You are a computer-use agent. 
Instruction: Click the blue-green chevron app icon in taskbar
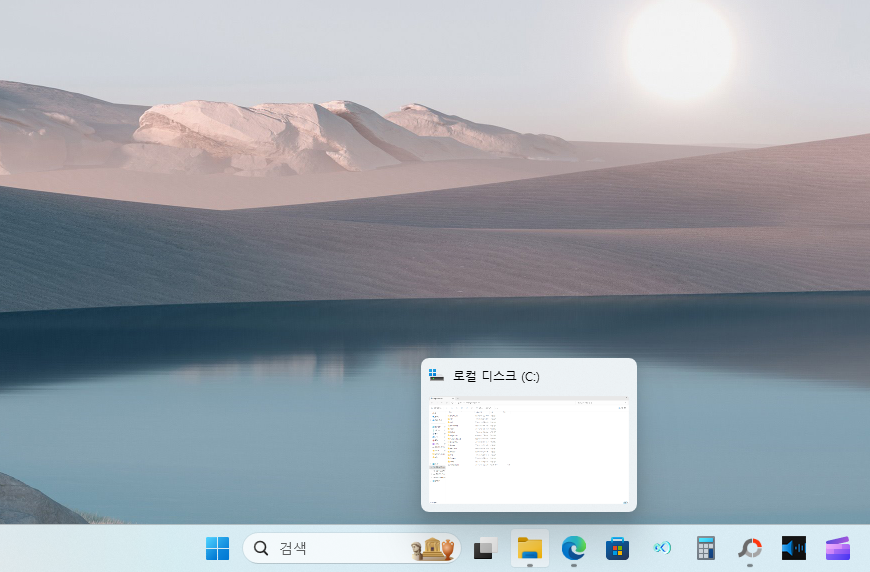tap(662, 548)
